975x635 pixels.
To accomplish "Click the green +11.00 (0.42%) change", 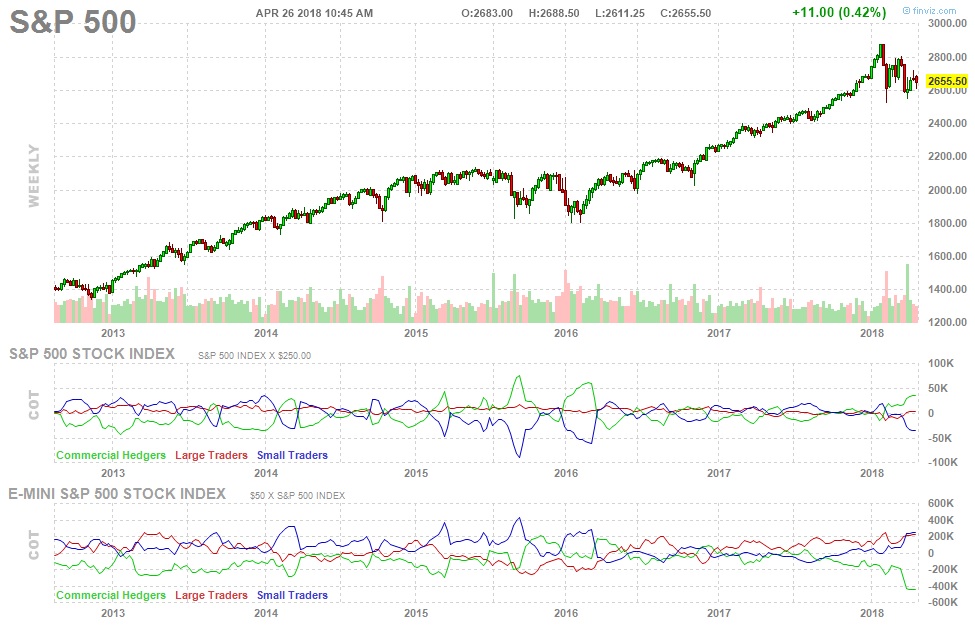I will tap(839, 12).
